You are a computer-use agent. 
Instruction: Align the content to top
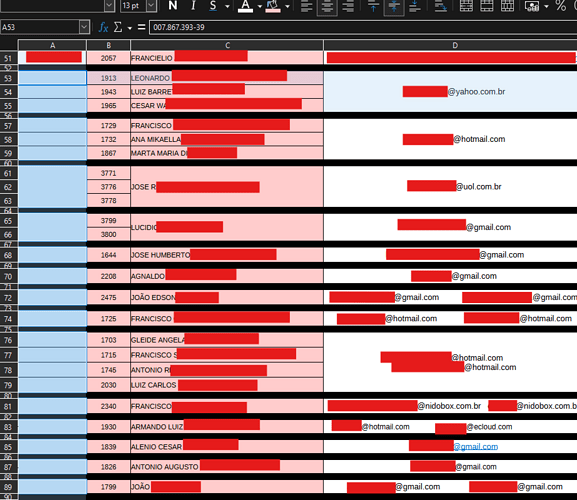[x=373, y=6]
